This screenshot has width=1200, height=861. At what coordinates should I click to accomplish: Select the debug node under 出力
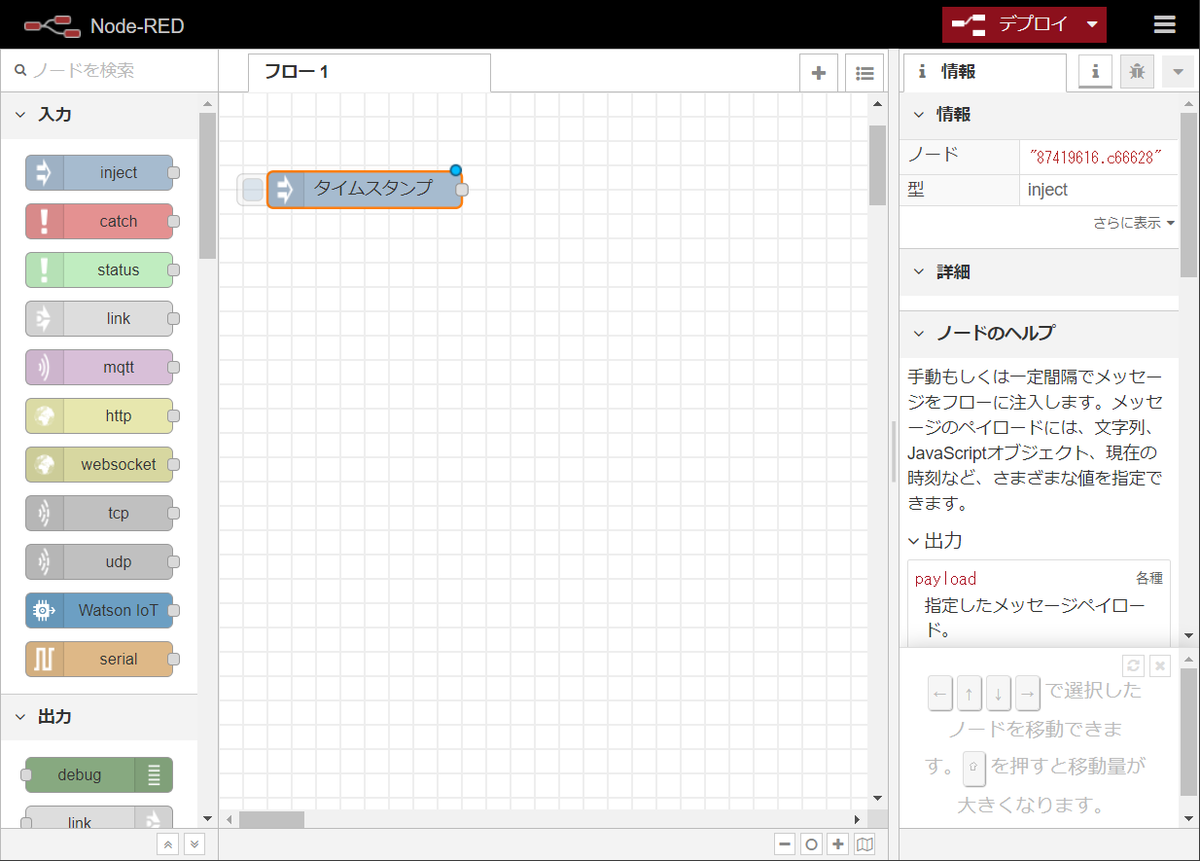[97, 775]
